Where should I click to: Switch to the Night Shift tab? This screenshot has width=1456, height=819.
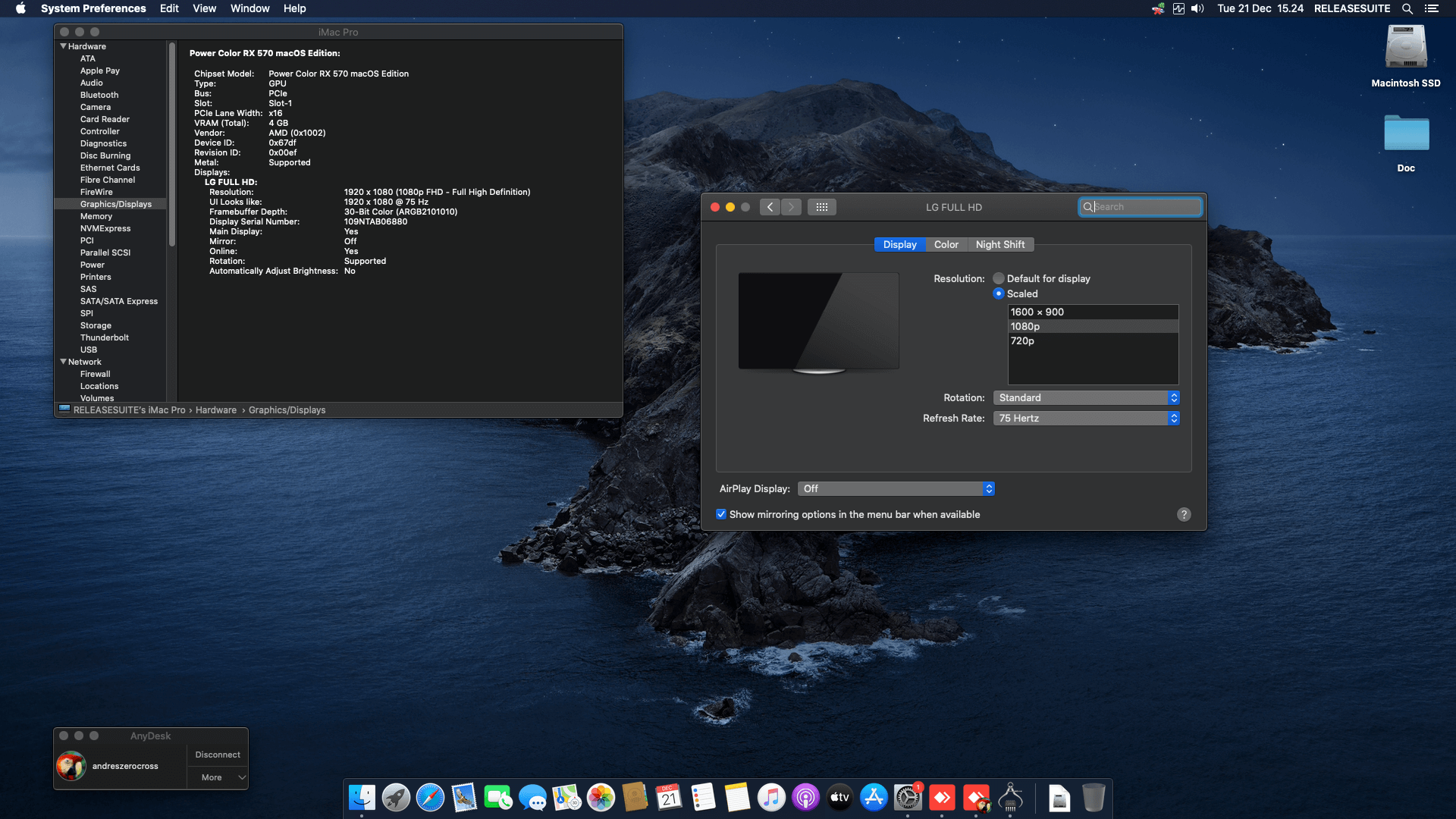coord(1000,244)
